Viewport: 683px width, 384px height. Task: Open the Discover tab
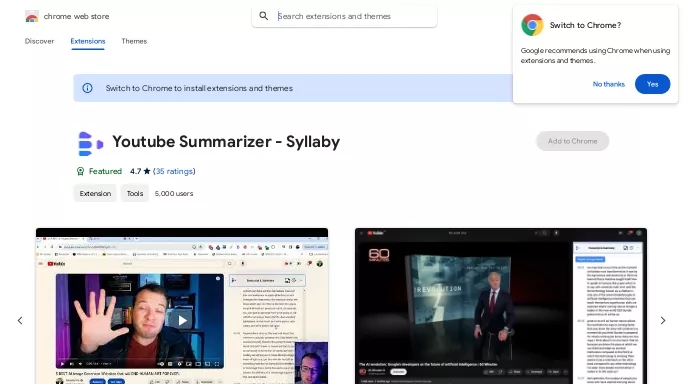pyautogui.click(x=39, y=41)
